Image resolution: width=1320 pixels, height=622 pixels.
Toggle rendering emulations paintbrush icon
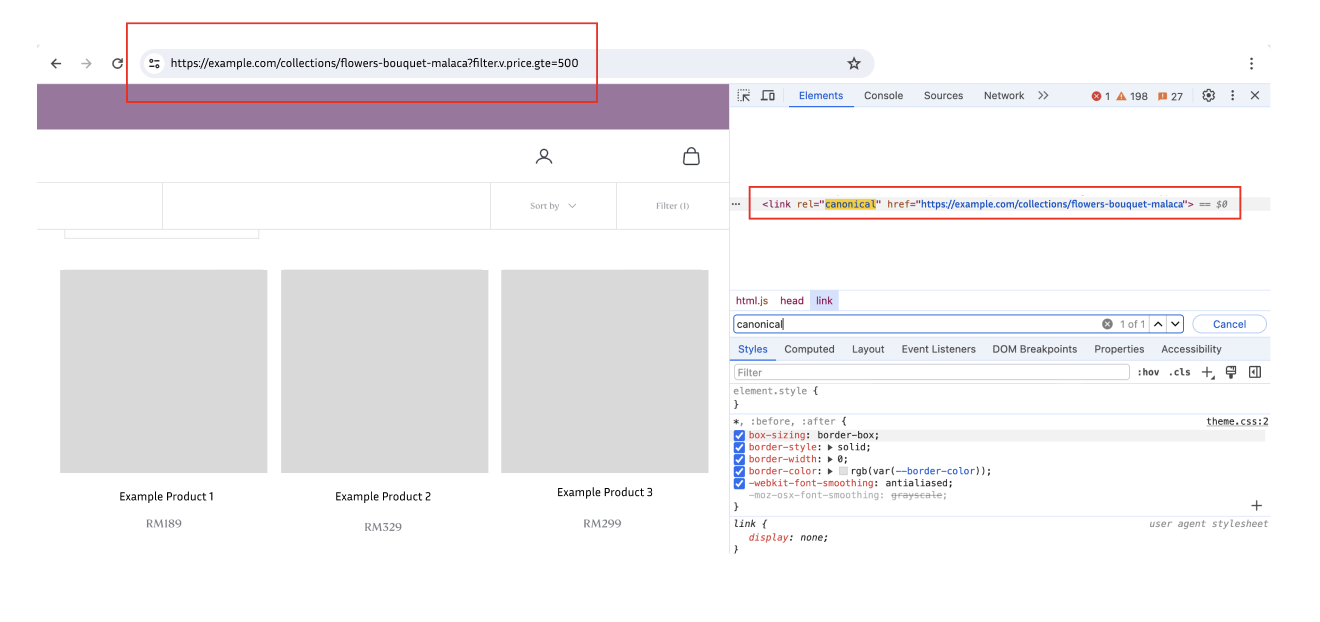1231,372
